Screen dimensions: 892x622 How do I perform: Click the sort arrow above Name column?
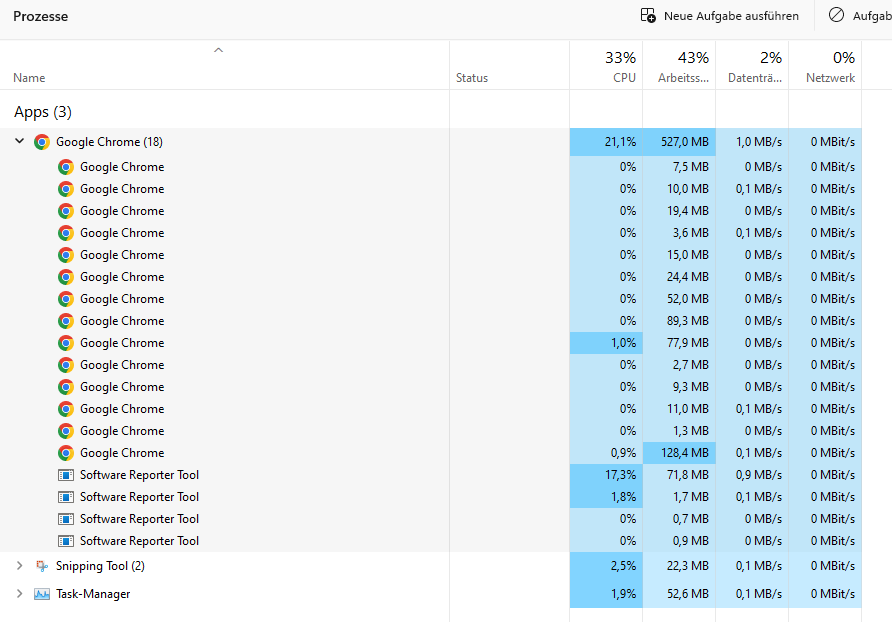point(218,50)
